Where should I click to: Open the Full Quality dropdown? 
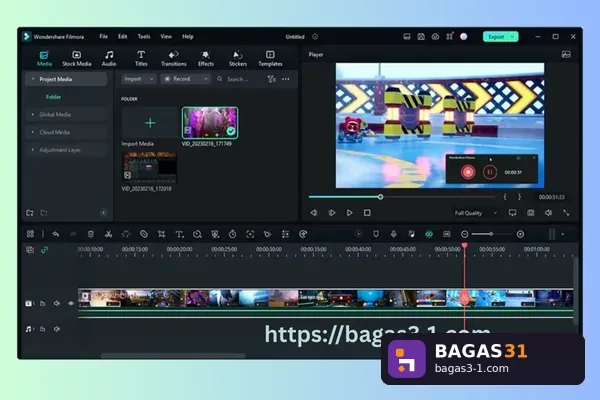476,213
